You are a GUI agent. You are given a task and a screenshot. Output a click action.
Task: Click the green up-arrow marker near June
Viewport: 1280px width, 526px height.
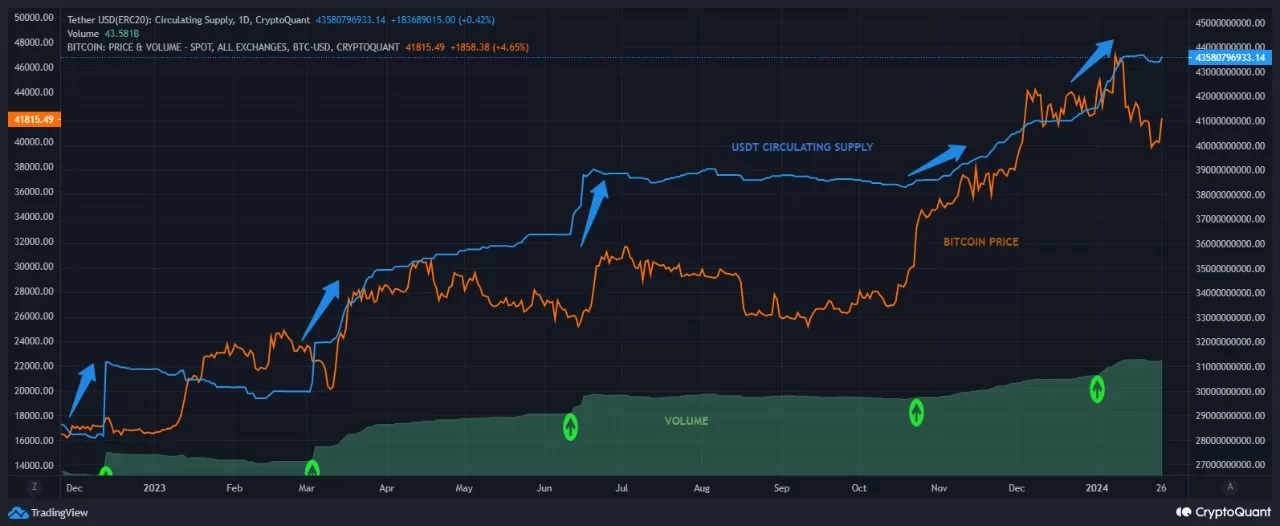[x=571, y=427]
